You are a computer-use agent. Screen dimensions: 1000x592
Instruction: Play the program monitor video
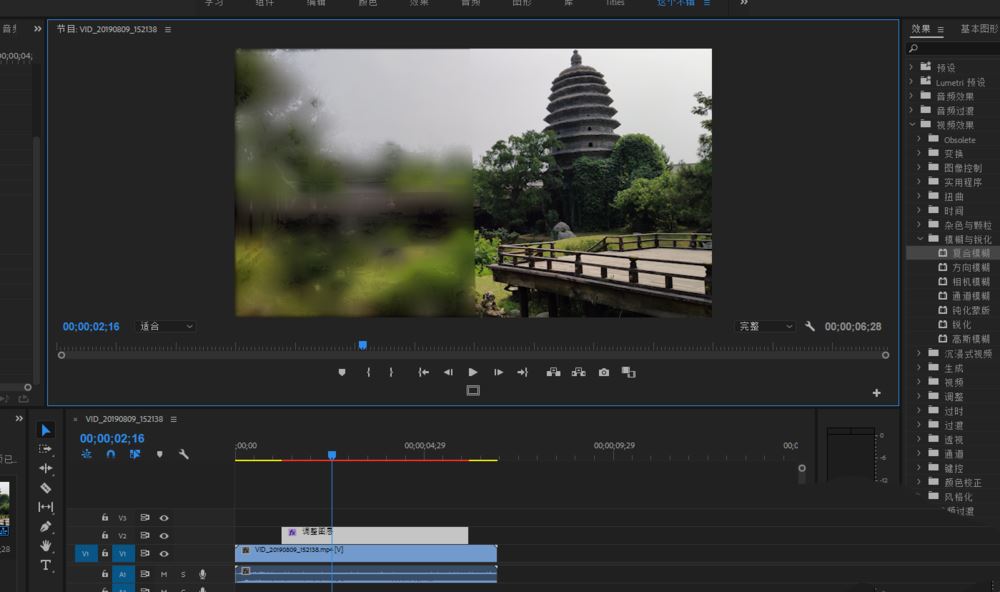473,373
